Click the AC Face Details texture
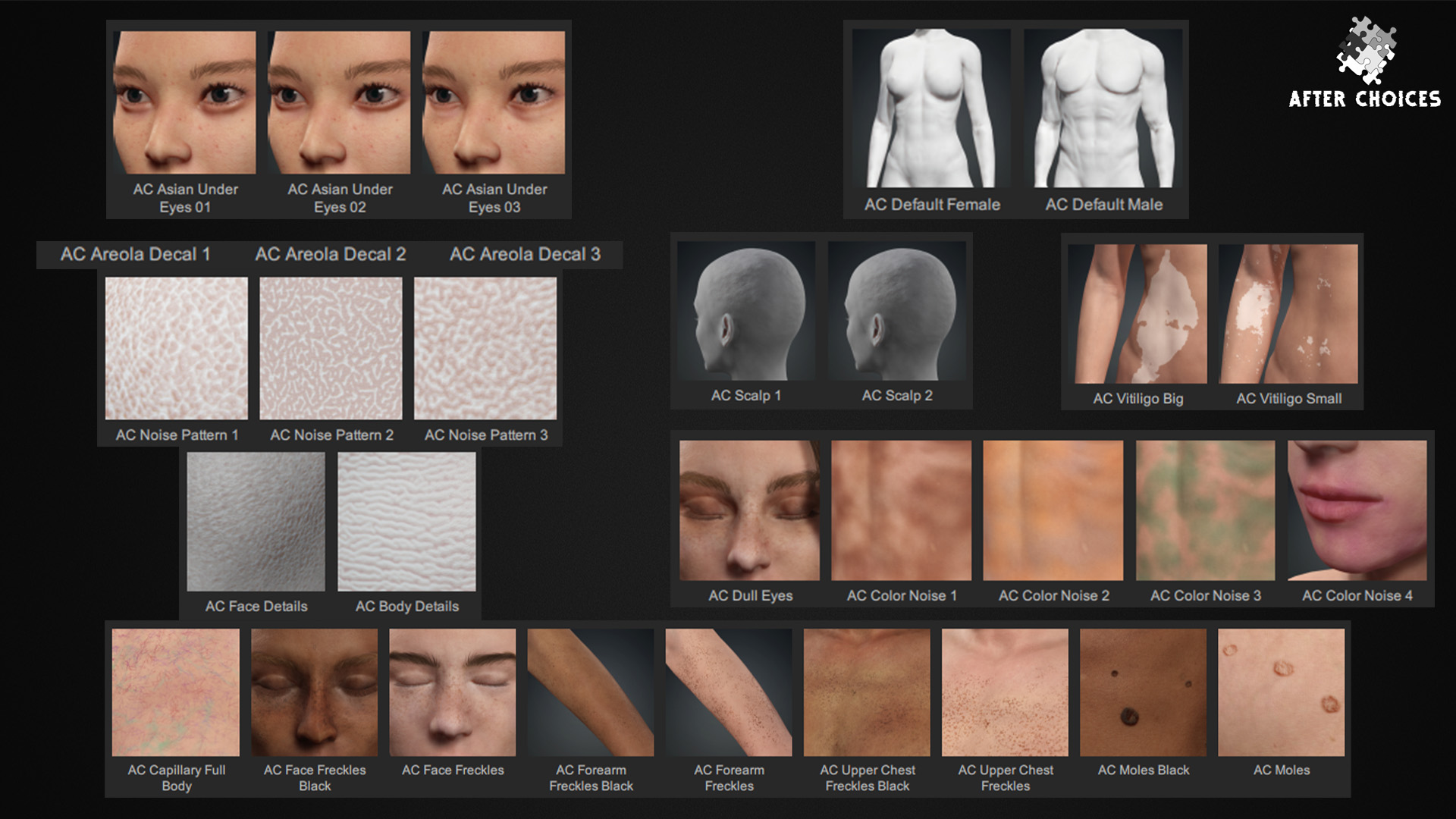1456x819 pixels. tap(256, 522)
